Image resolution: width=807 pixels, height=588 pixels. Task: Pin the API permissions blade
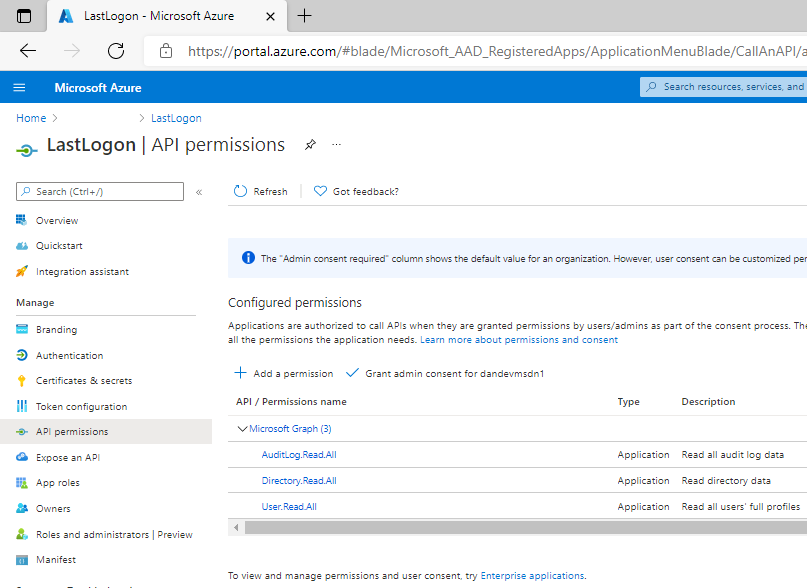click(310, 144)
